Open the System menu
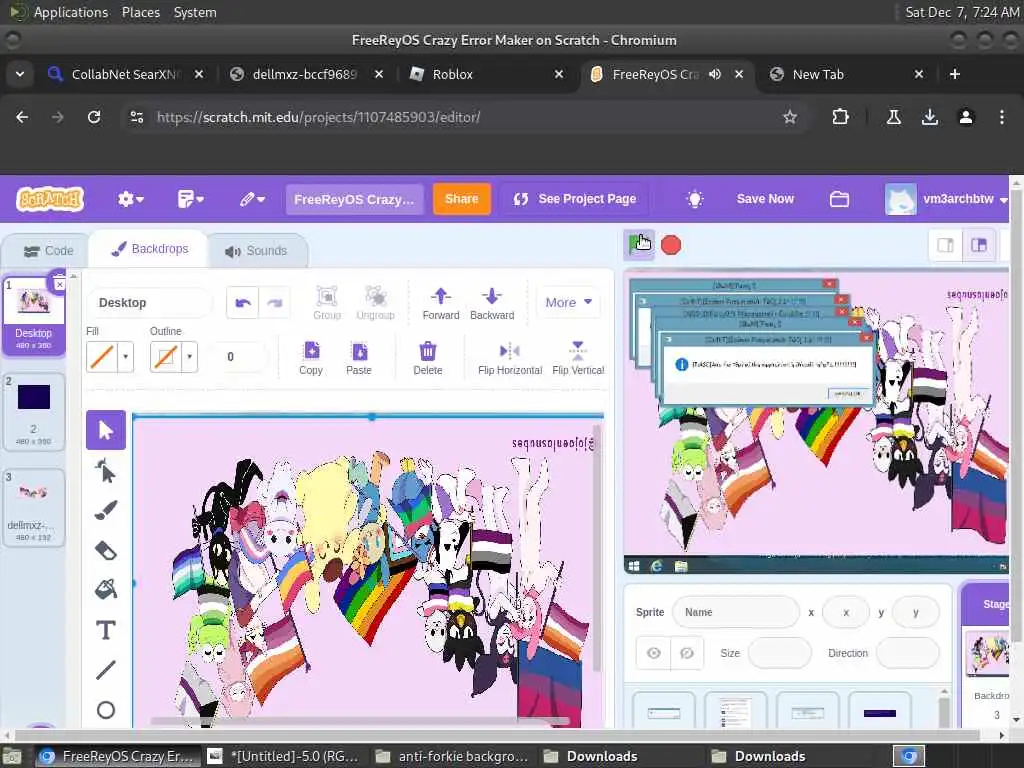 pyautogui.click(x=195, y=12)
